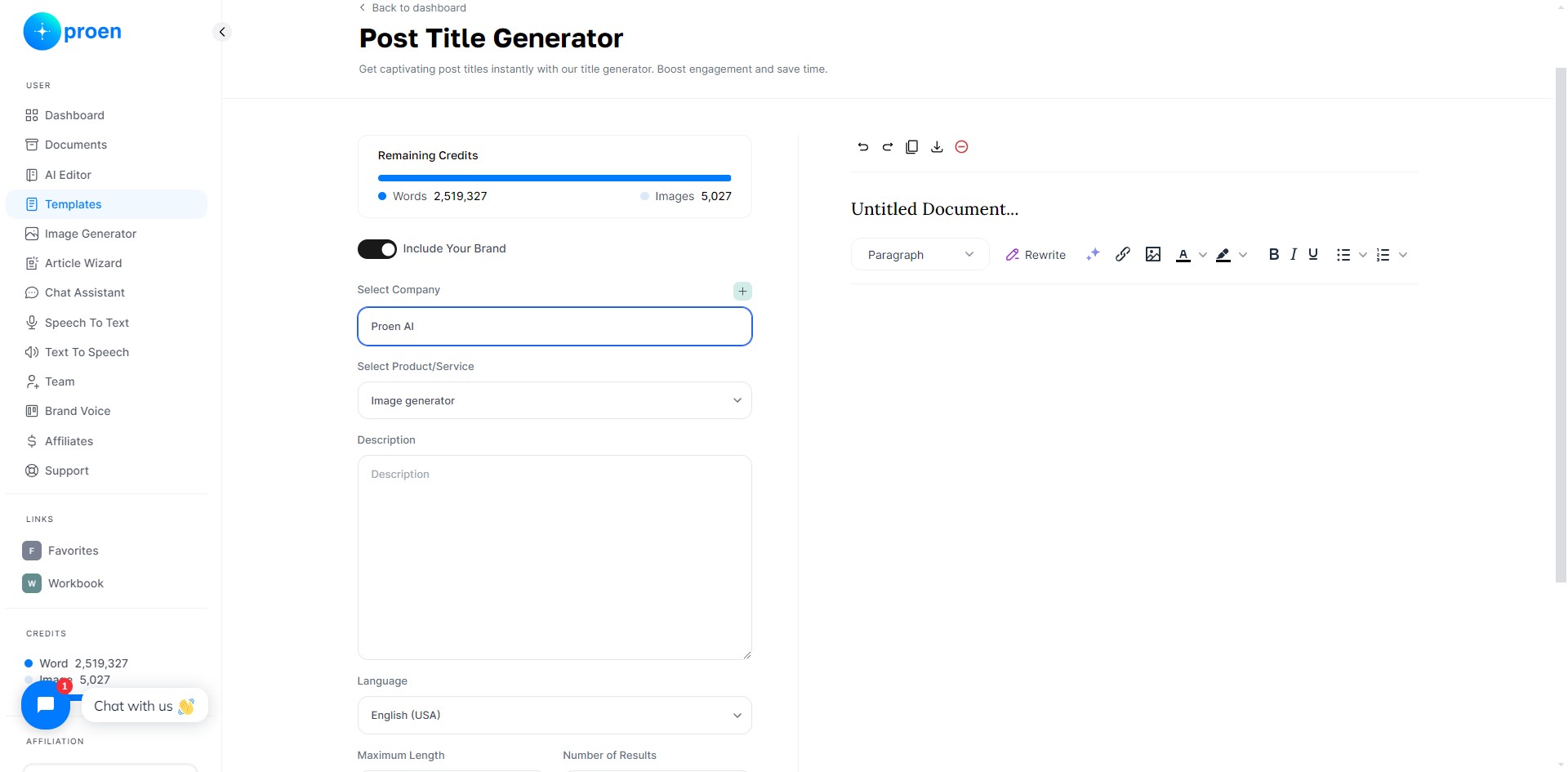The height and width of the screenshot is (772, 1568).
Task: Open the Paragraph style dropdown
Action: [920, 255]
